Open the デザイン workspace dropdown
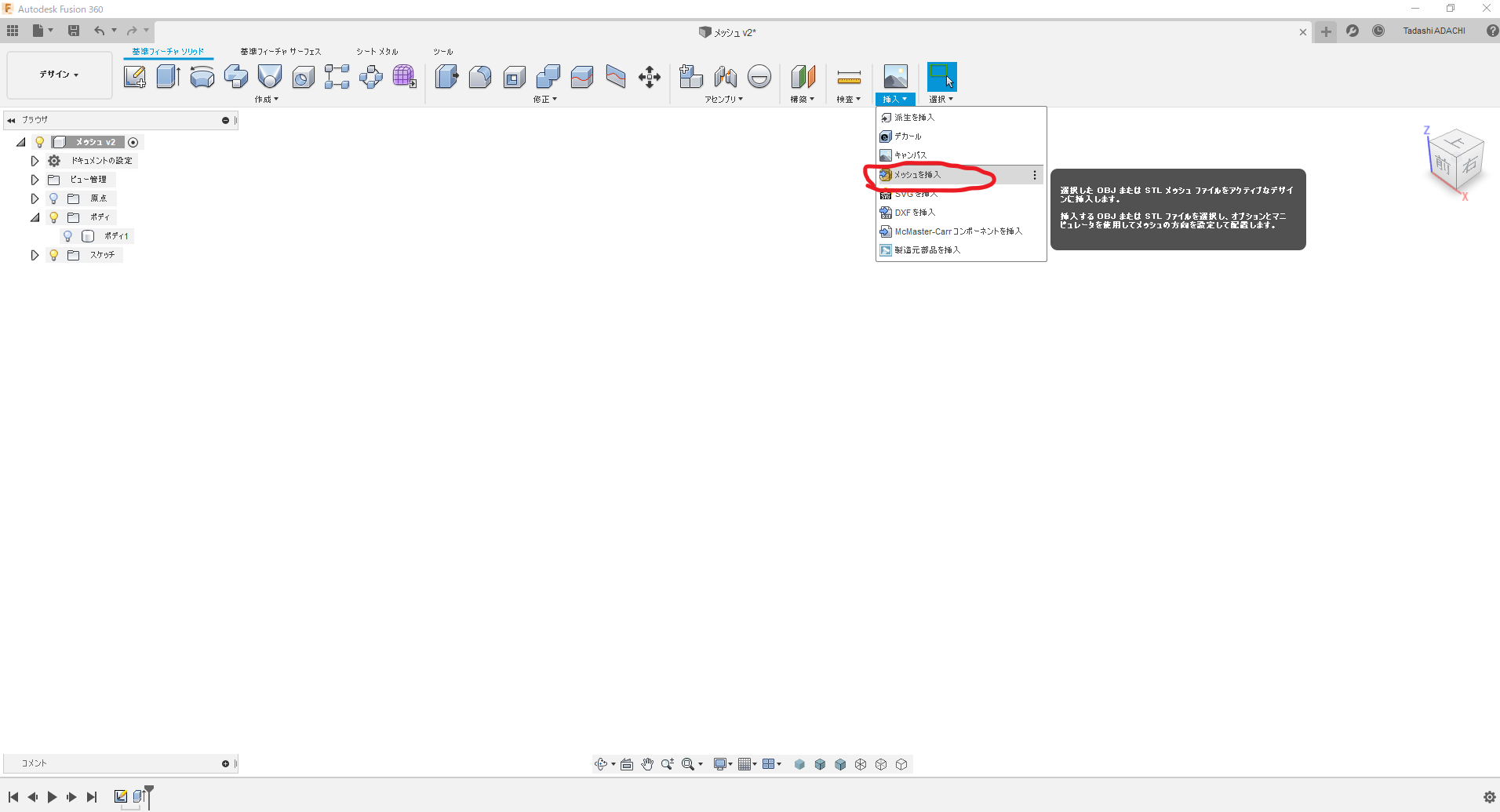Image resolution: width=1500 pixels, height=812 pixels. click(60, 75)
